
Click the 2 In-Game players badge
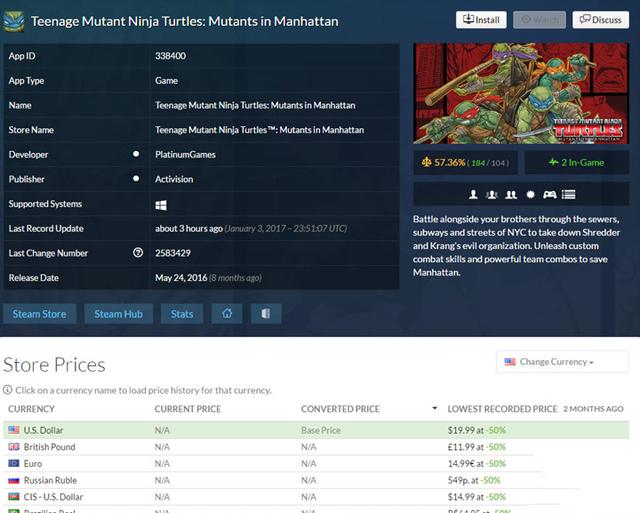(x=576, y=162)
